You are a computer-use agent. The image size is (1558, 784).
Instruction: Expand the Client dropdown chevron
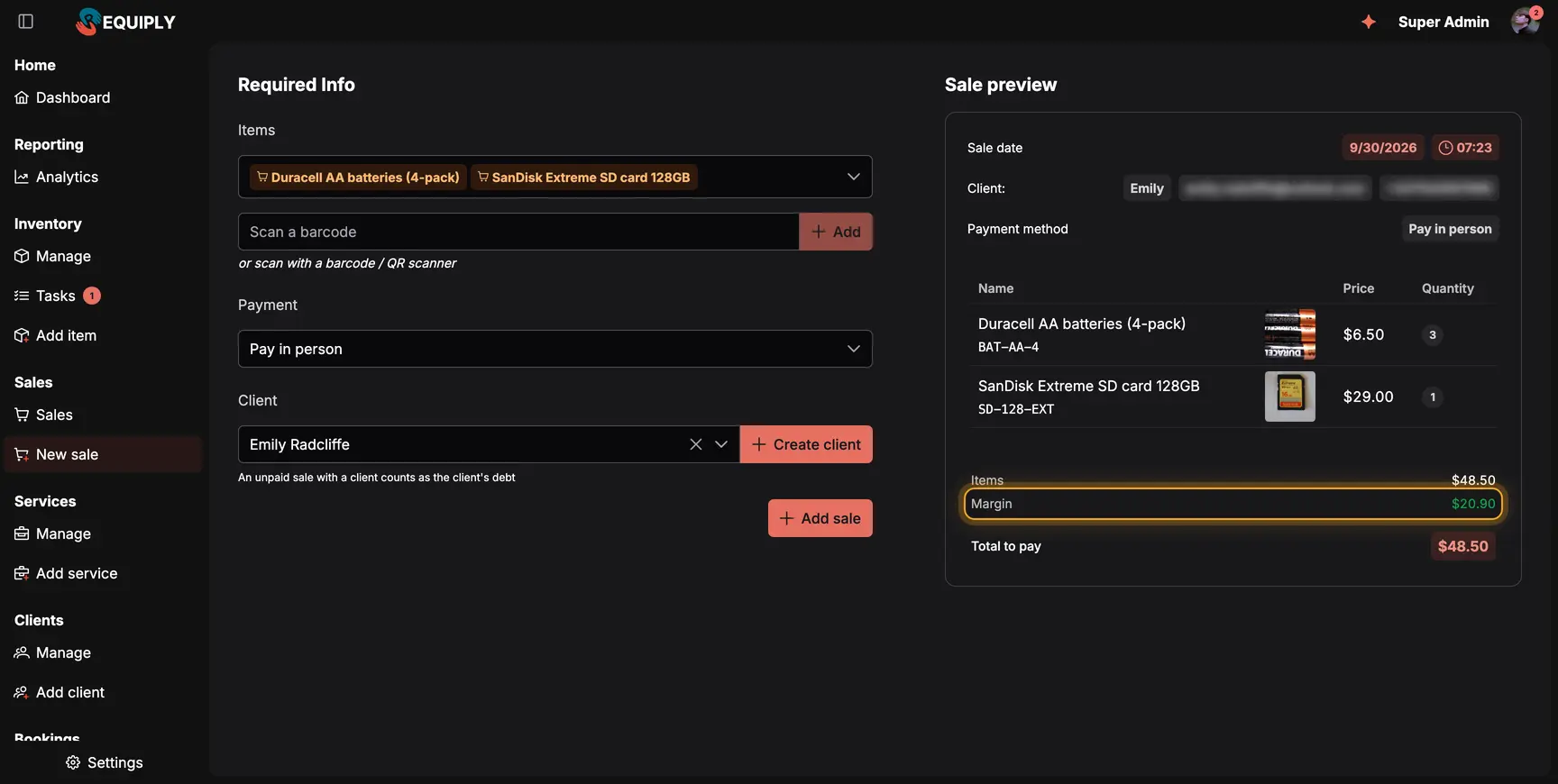coord(721,444)
